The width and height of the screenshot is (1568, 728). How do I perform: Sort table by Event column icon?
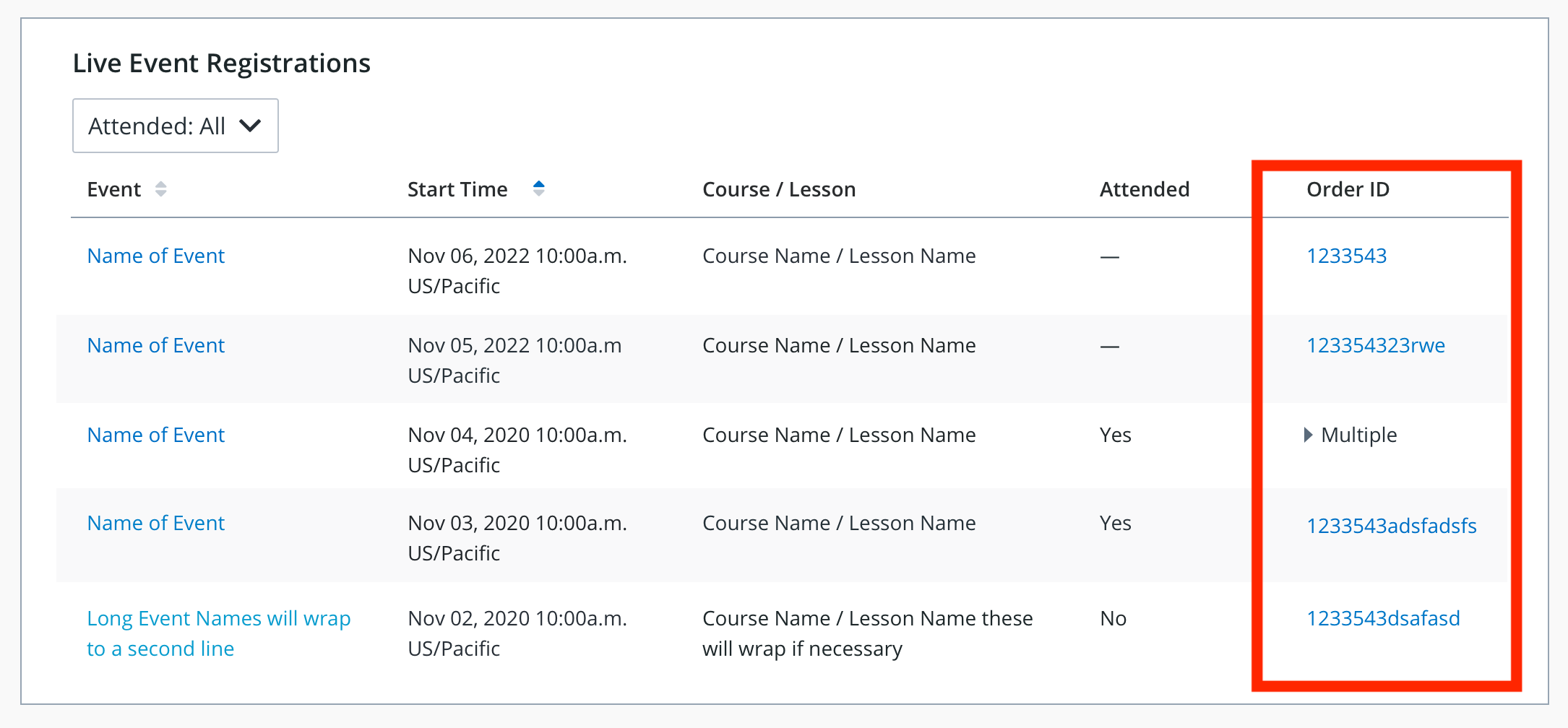coord(161,189)
